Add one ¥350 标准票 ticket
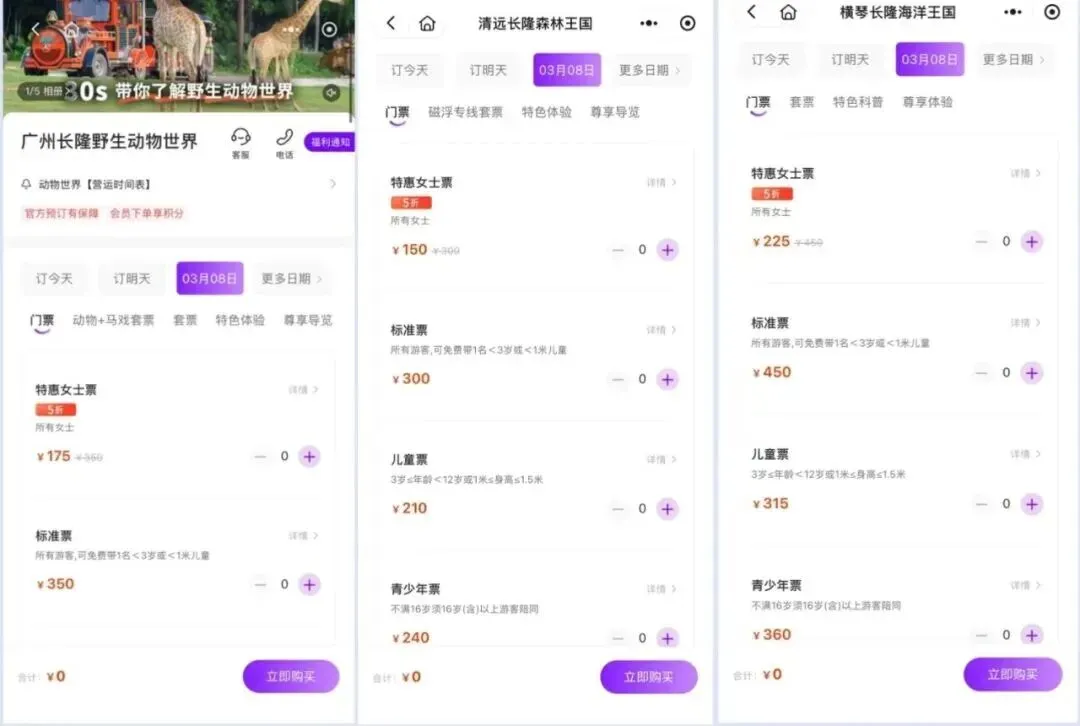Viewport: 1080px width, 726px height. (309, 584)
